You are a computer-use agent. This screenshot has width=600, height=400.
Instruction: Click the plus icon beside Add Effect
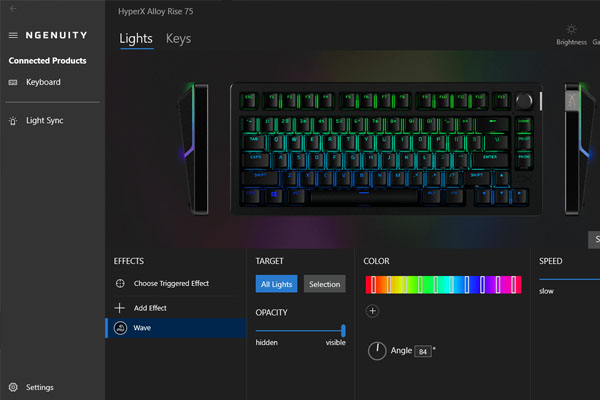[120, 308]
